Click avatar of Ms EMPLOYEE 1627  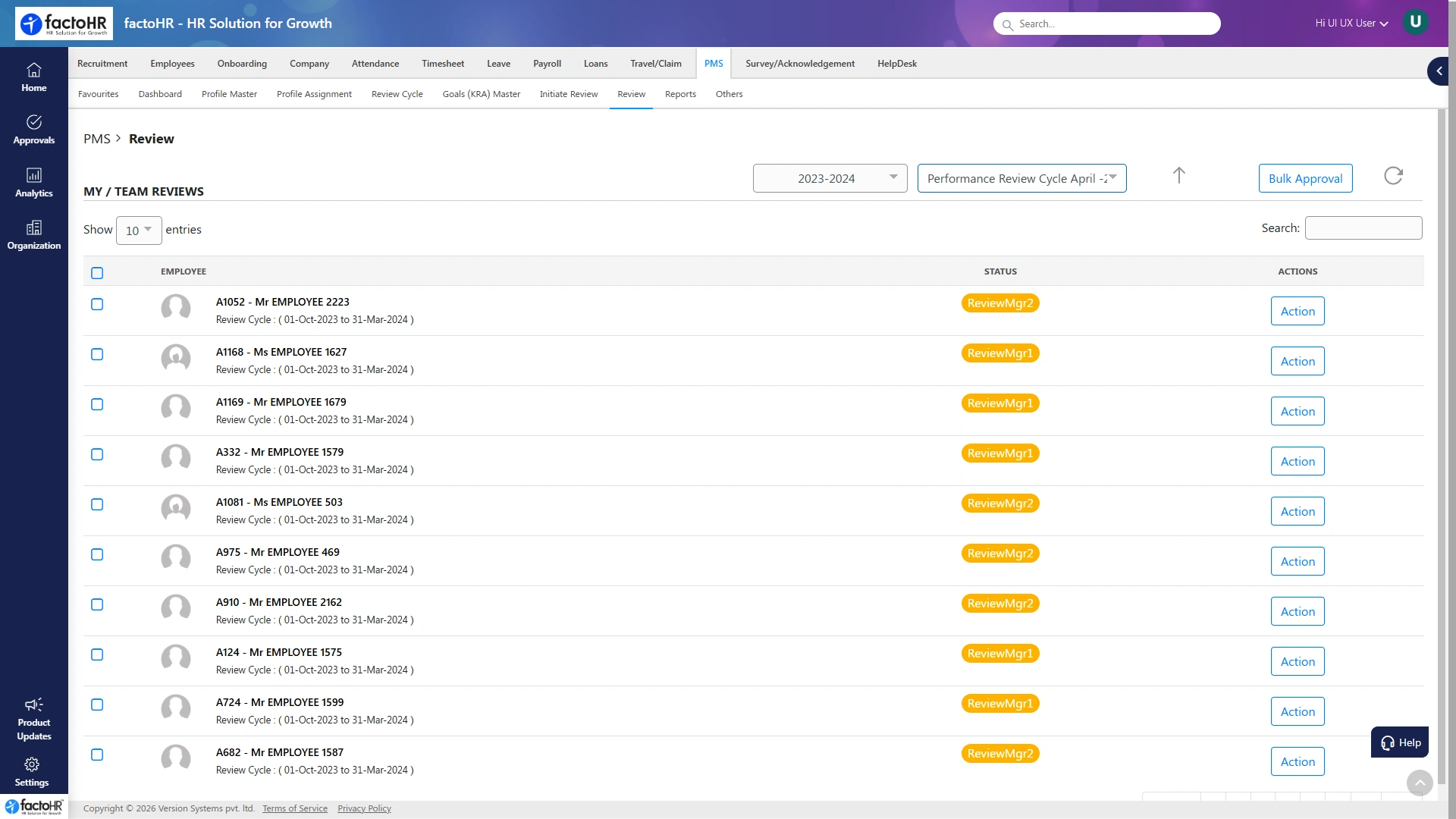point(176,359)
